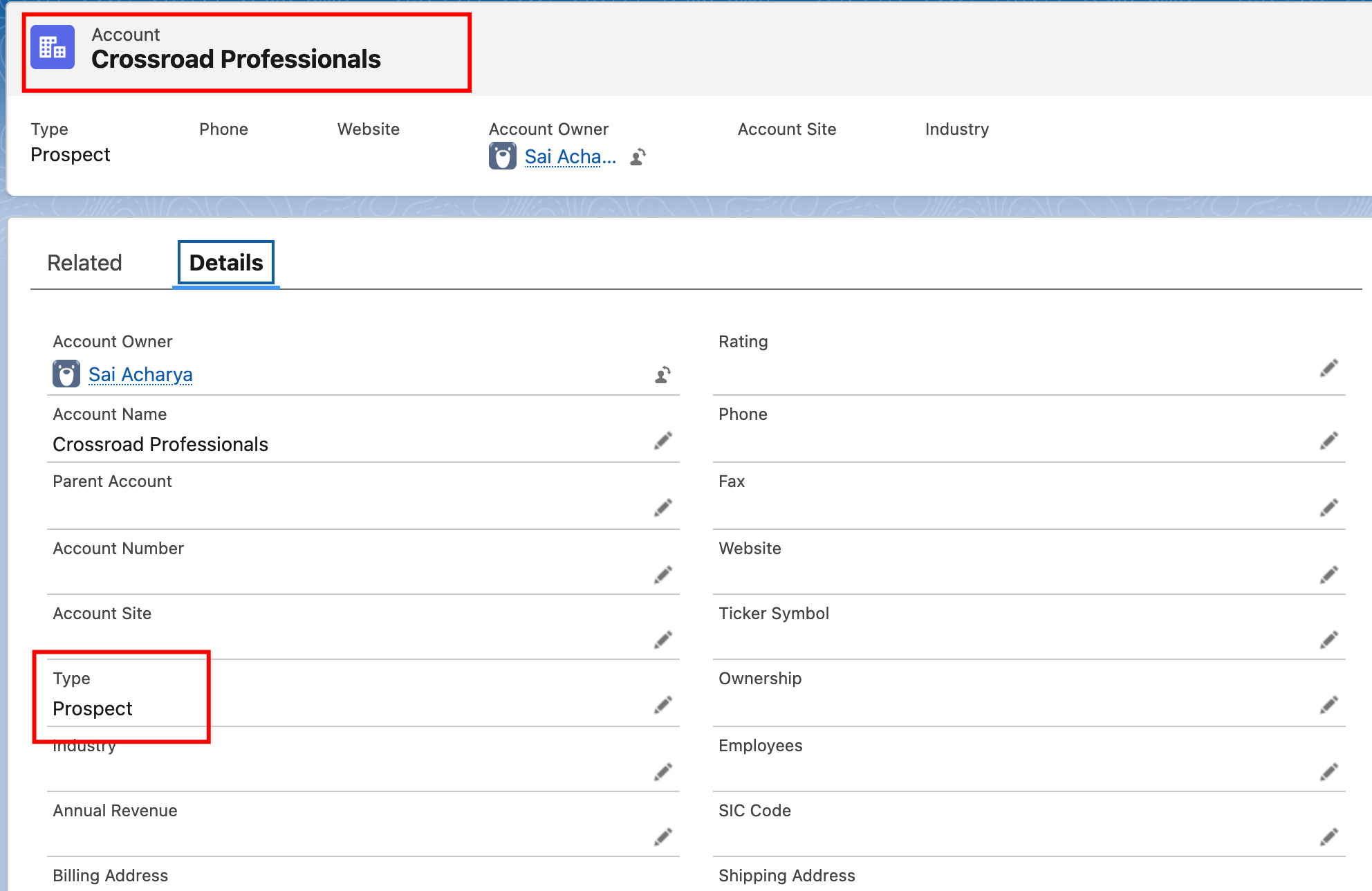Click change owner icon in highlights panel
The width and height of the screenshot is (1372, 891).
point(638,157)
